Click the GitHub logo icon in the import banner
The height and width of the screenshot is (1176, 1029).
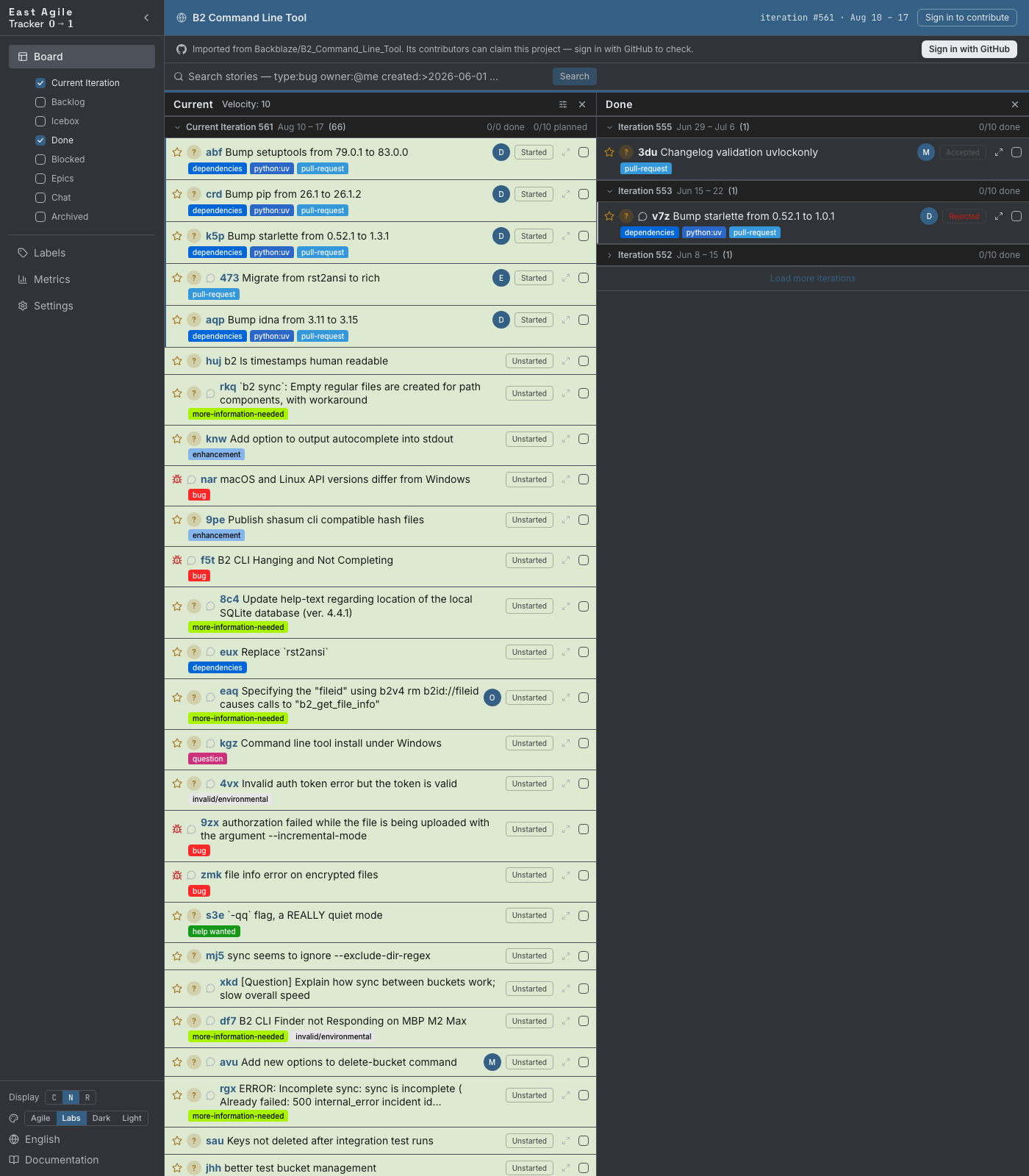pos(182,49)
